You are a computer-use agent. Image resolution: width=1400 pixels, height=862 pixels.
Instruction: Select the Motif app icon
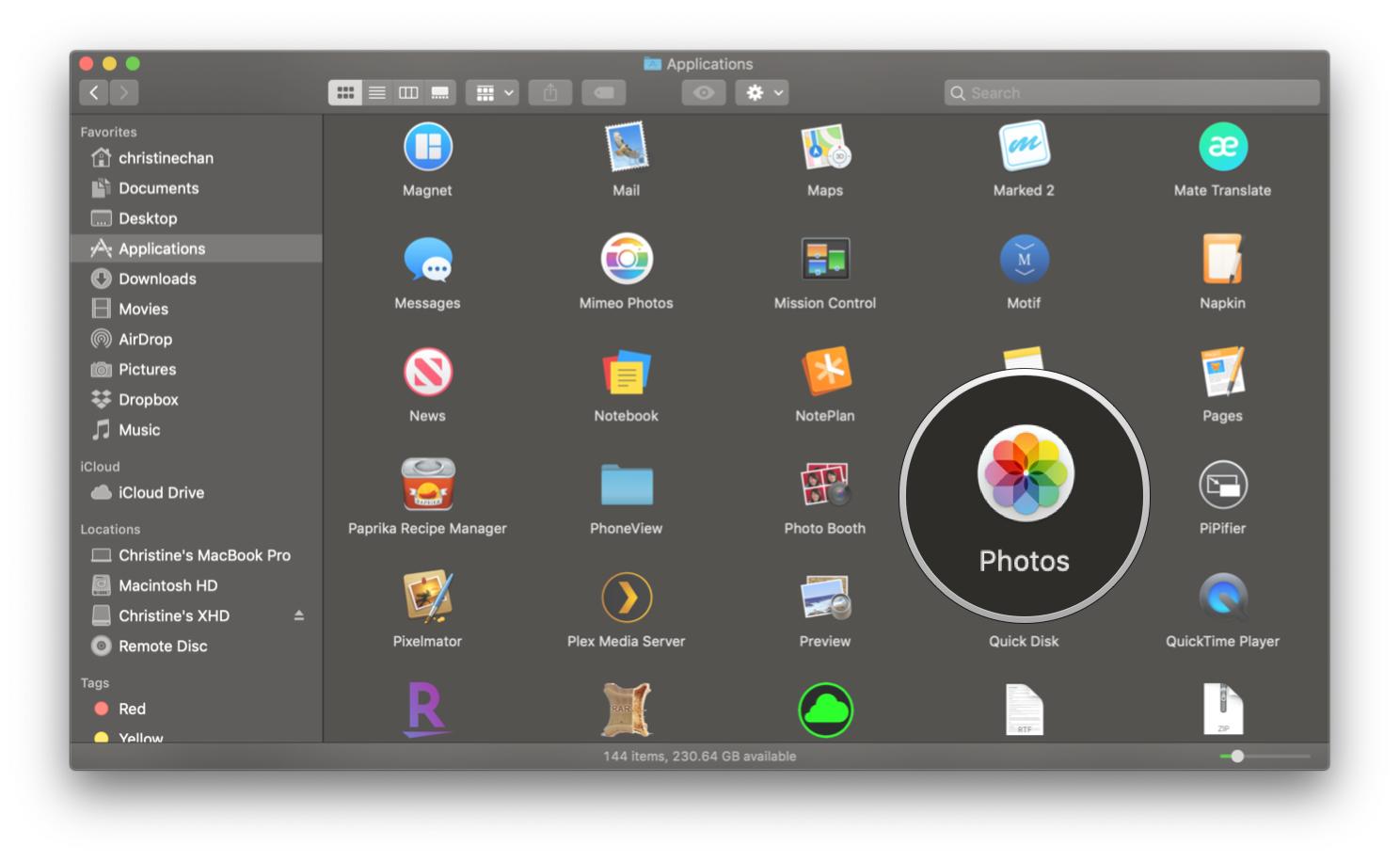coord(1024,259)
